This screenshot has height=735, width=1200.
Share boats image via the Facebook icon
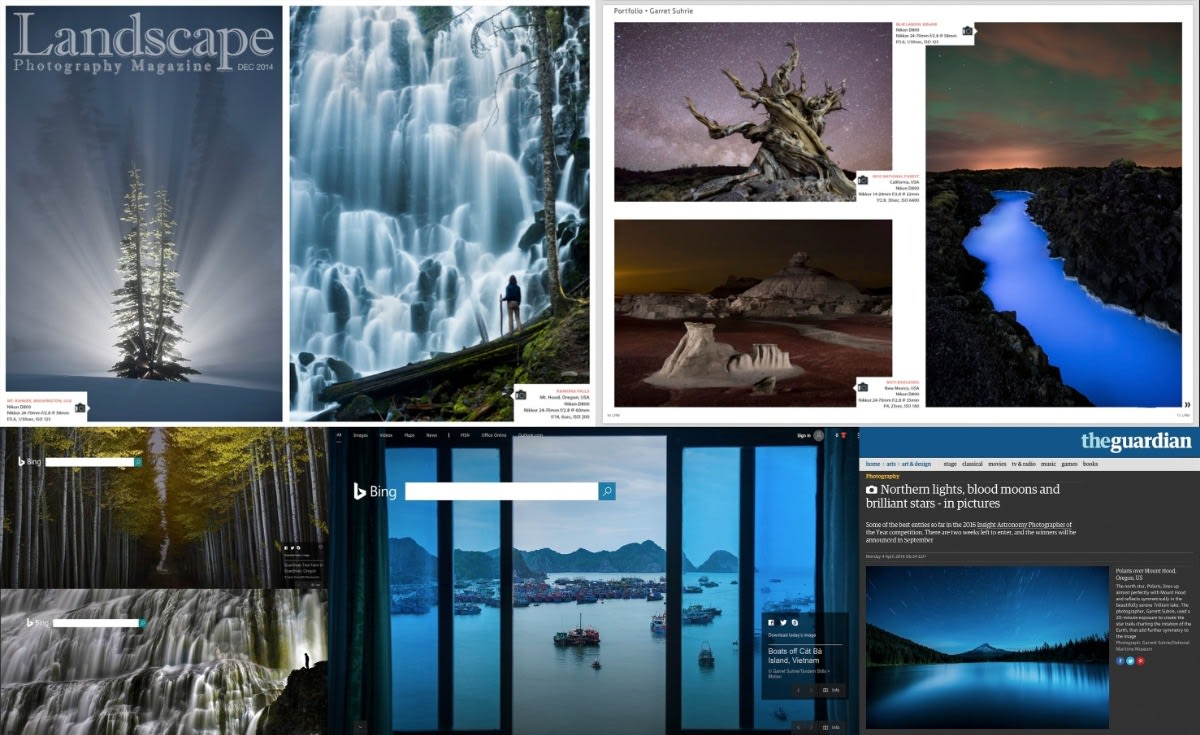coord(771,623)
